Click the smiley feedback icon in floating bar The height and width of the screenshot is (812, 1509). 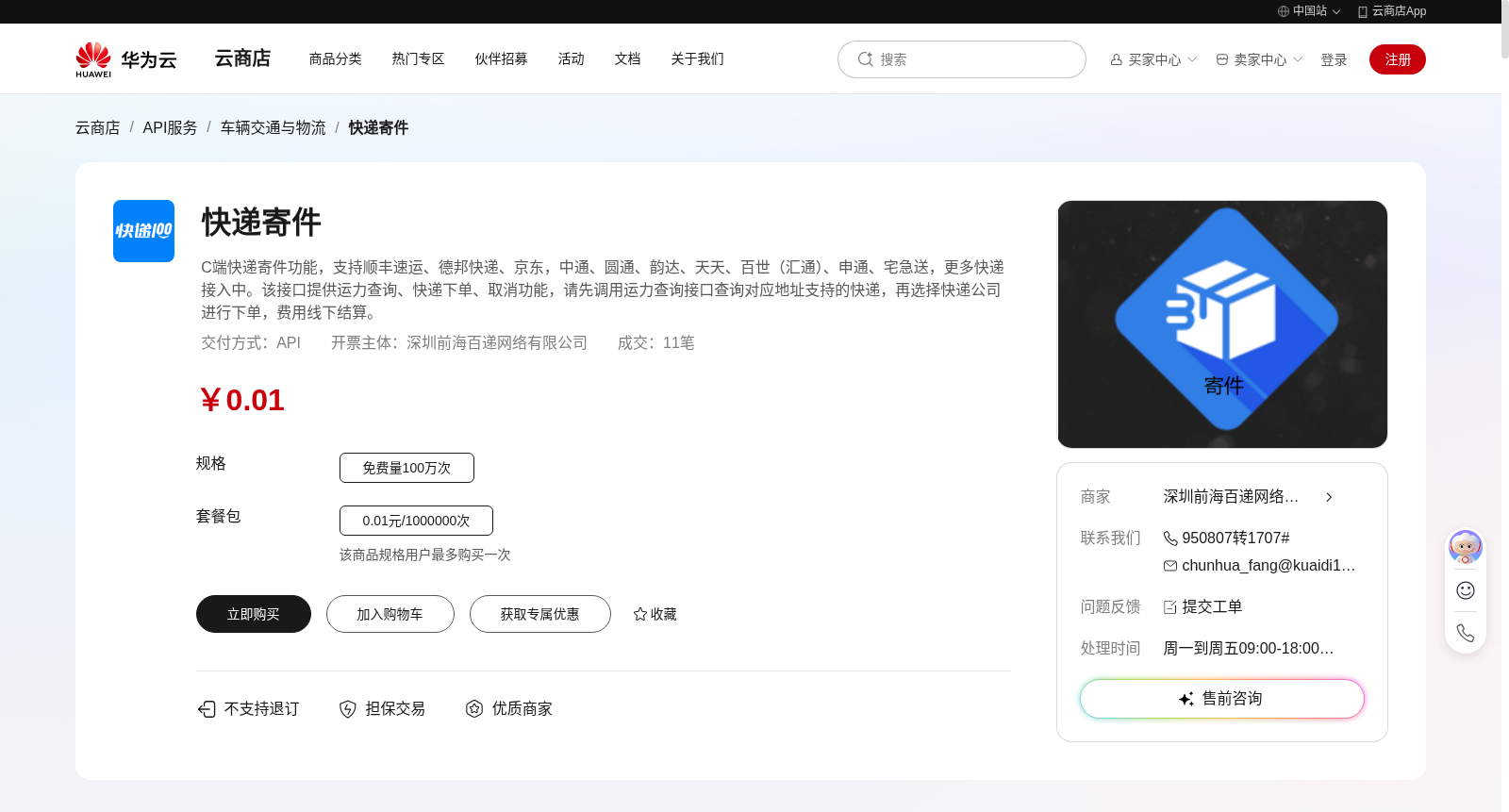[x=1466, y=590]
